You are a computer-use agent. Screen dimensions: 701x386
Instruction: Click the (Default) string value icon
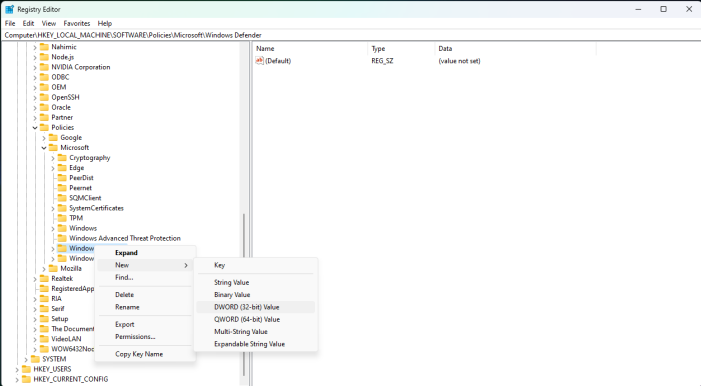click(260, 60)
